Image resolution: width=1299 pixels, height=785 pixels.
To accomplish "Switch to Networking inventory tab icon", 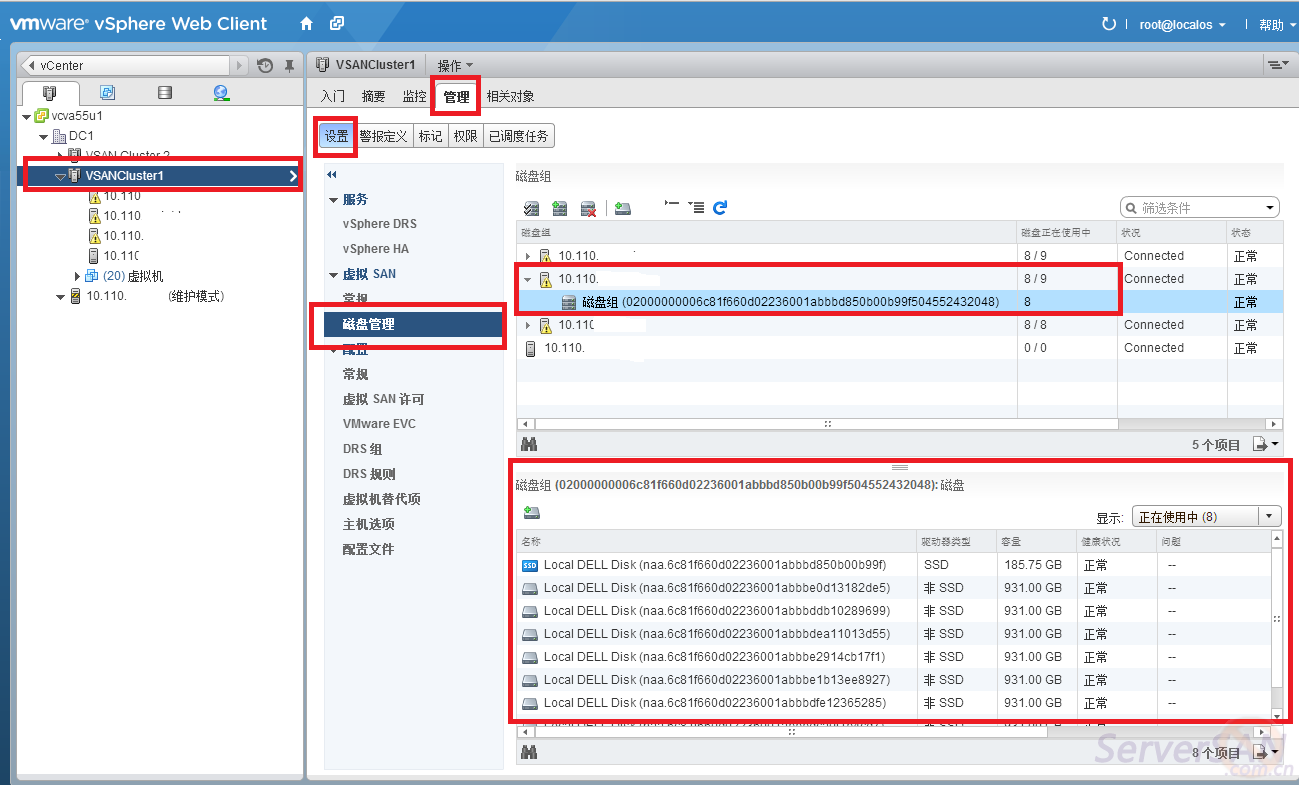I will (221, 93).
